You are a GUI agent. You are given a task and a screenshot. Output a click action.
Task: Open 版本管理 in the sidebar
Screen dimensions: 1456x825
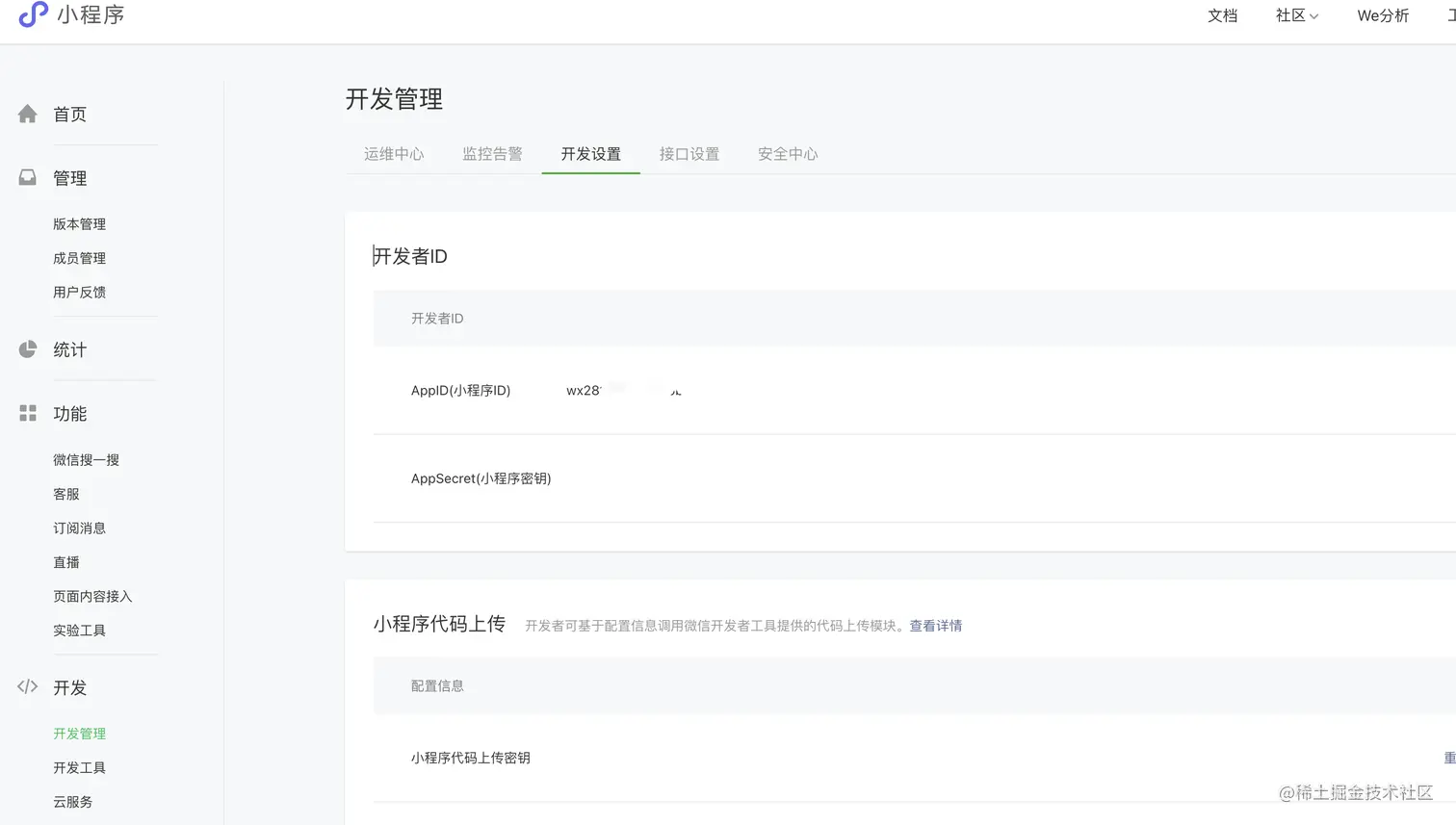pos(79,224)
